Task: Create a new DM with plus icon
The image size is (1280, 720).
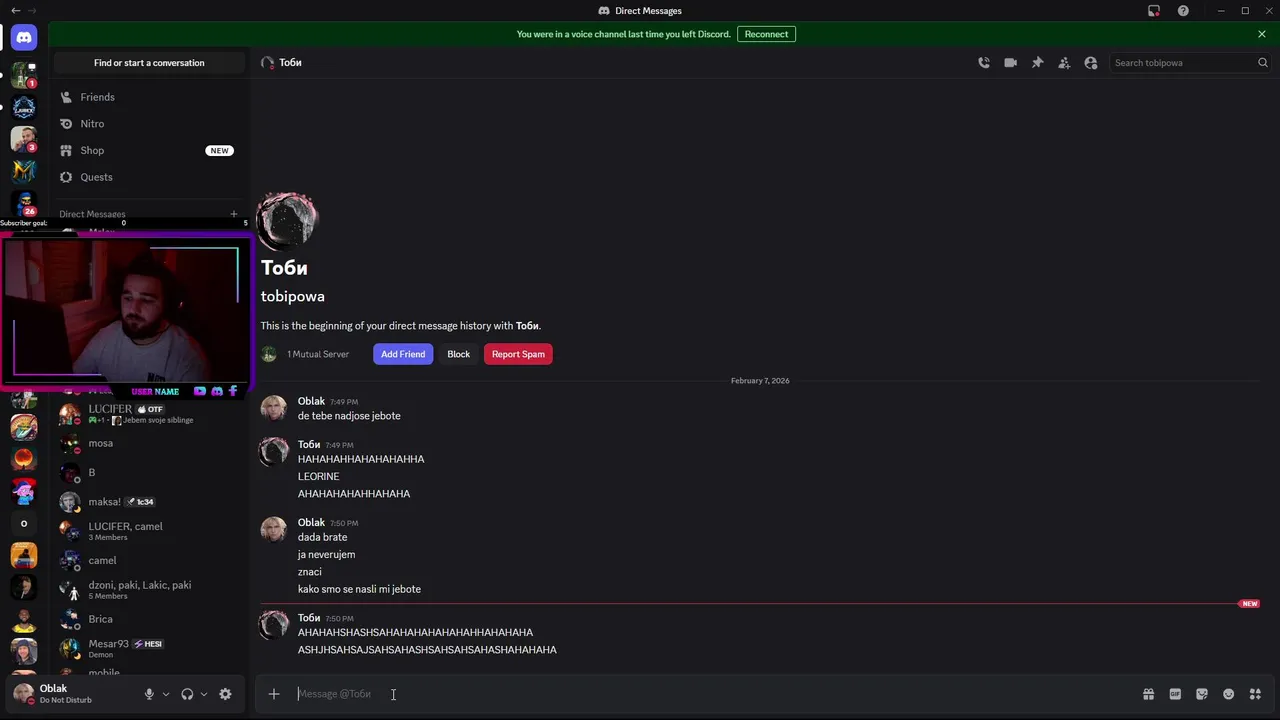Action: pos(234,214)
